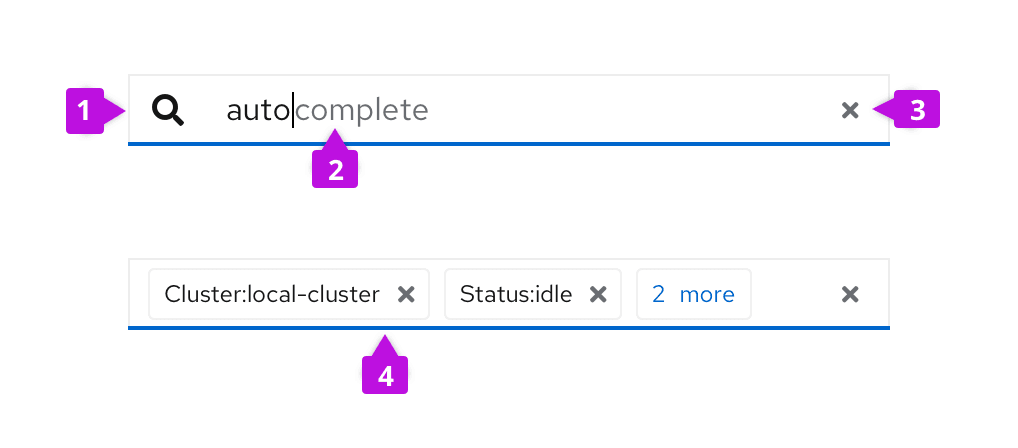Click the magnifying glass search icon
Image resolution: width=1018 pixels, height=448 pixels.
[168, 110]
